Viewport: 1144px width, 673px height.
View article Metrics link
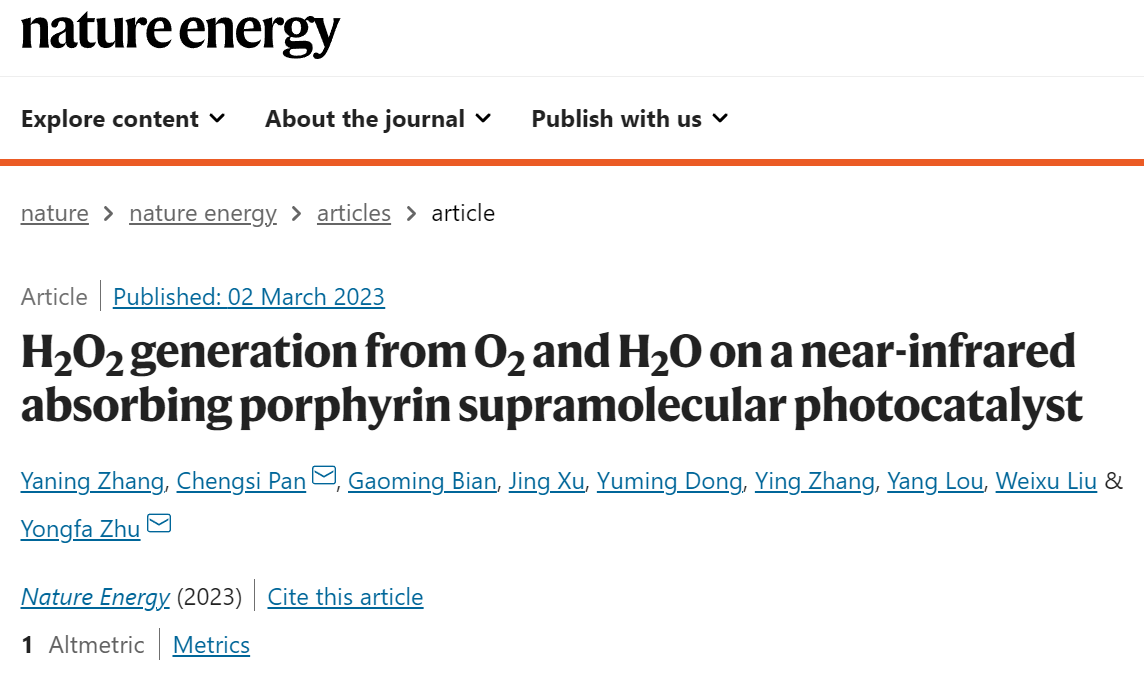point(212,645)
